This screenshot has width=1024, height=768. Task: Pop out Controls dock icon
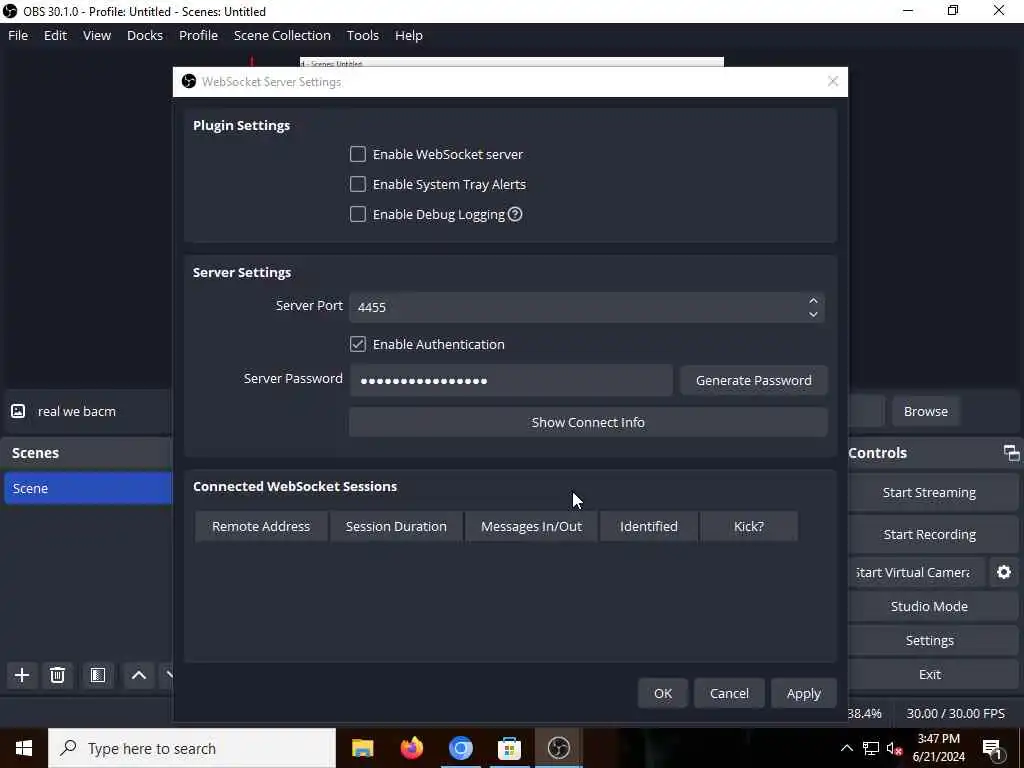(1012, 453)
